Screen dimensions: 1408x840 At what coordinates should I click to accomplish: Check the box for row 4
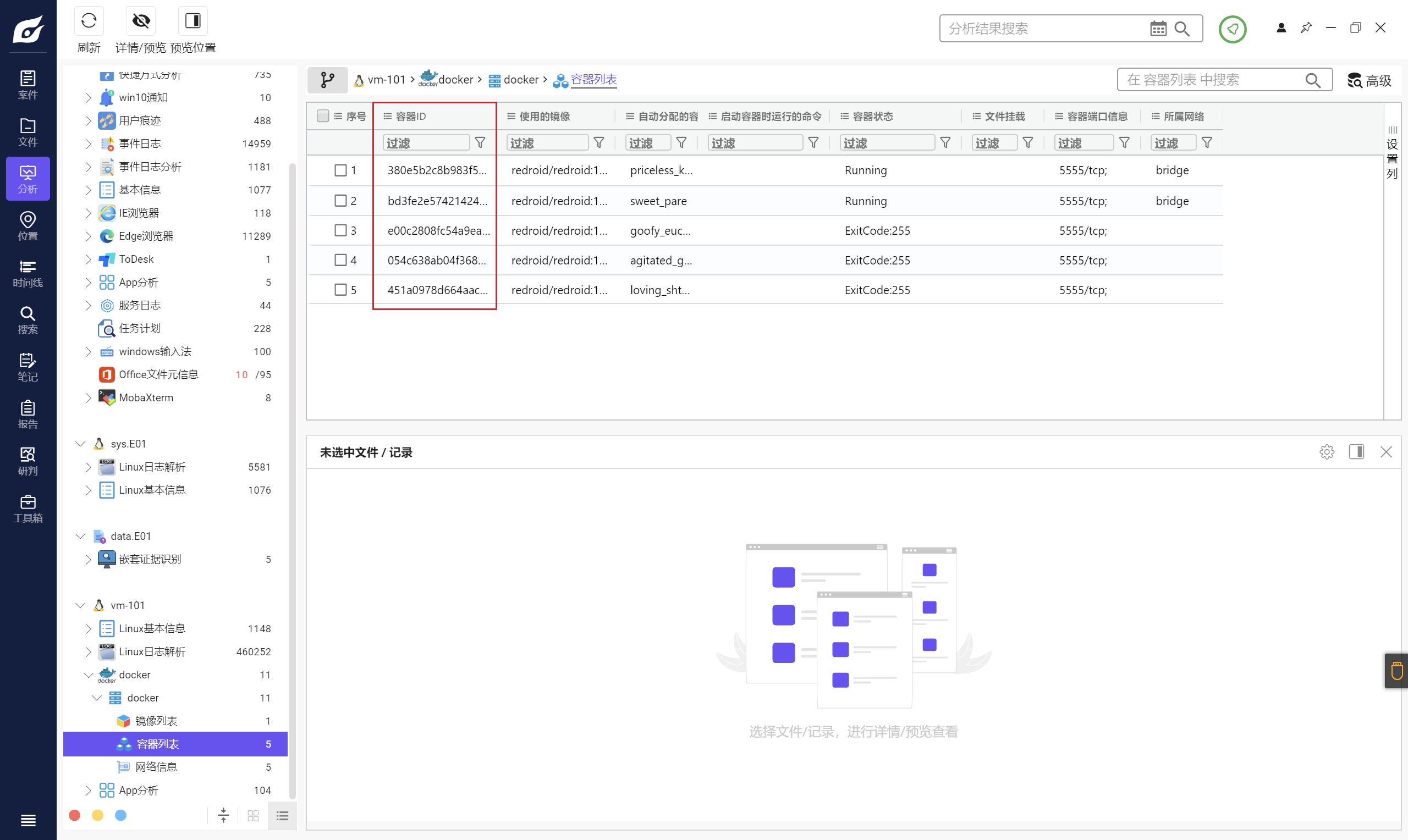tap(340, 260)
